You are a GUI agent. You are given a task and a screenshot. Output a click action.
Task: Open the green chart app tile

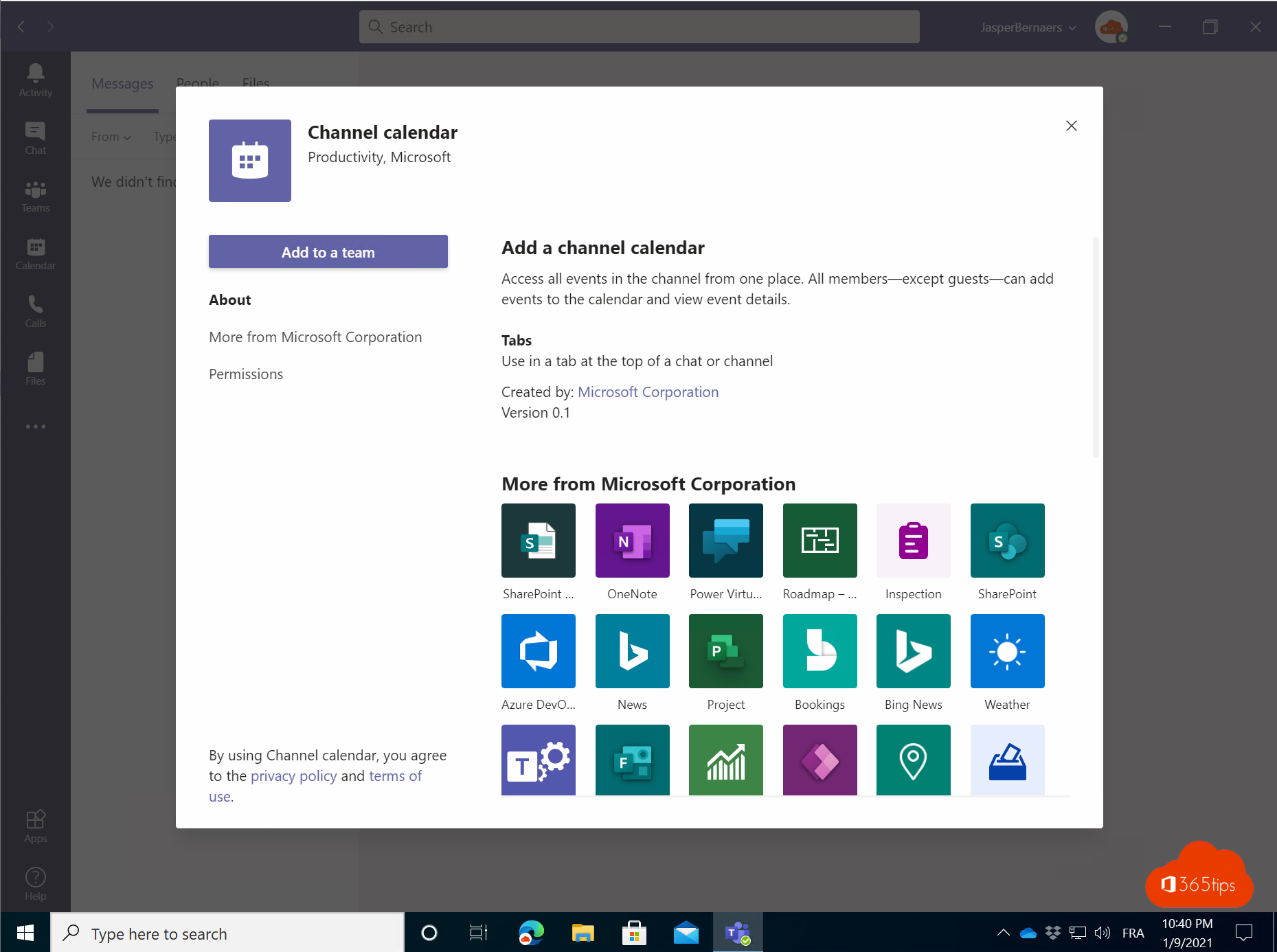coord(725,760)
